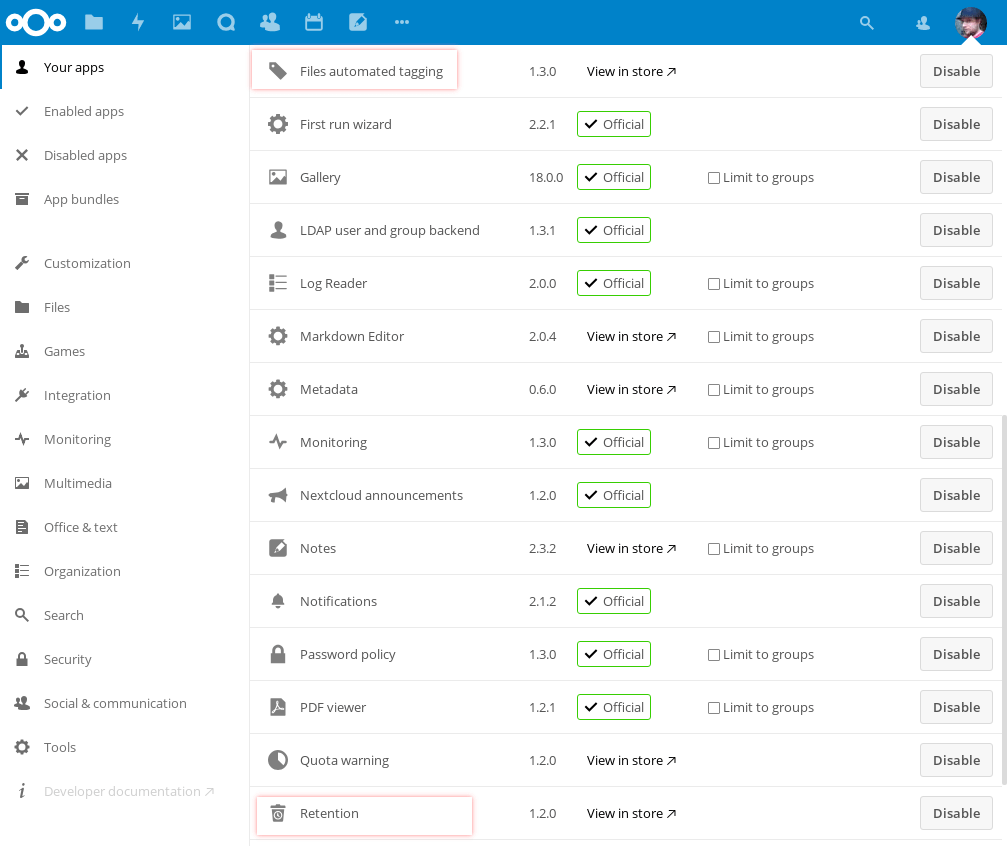The height and width of the screenshot is (846, 1007).
Task: Click the Quota warning pie icon
Action: coord(277,760)
